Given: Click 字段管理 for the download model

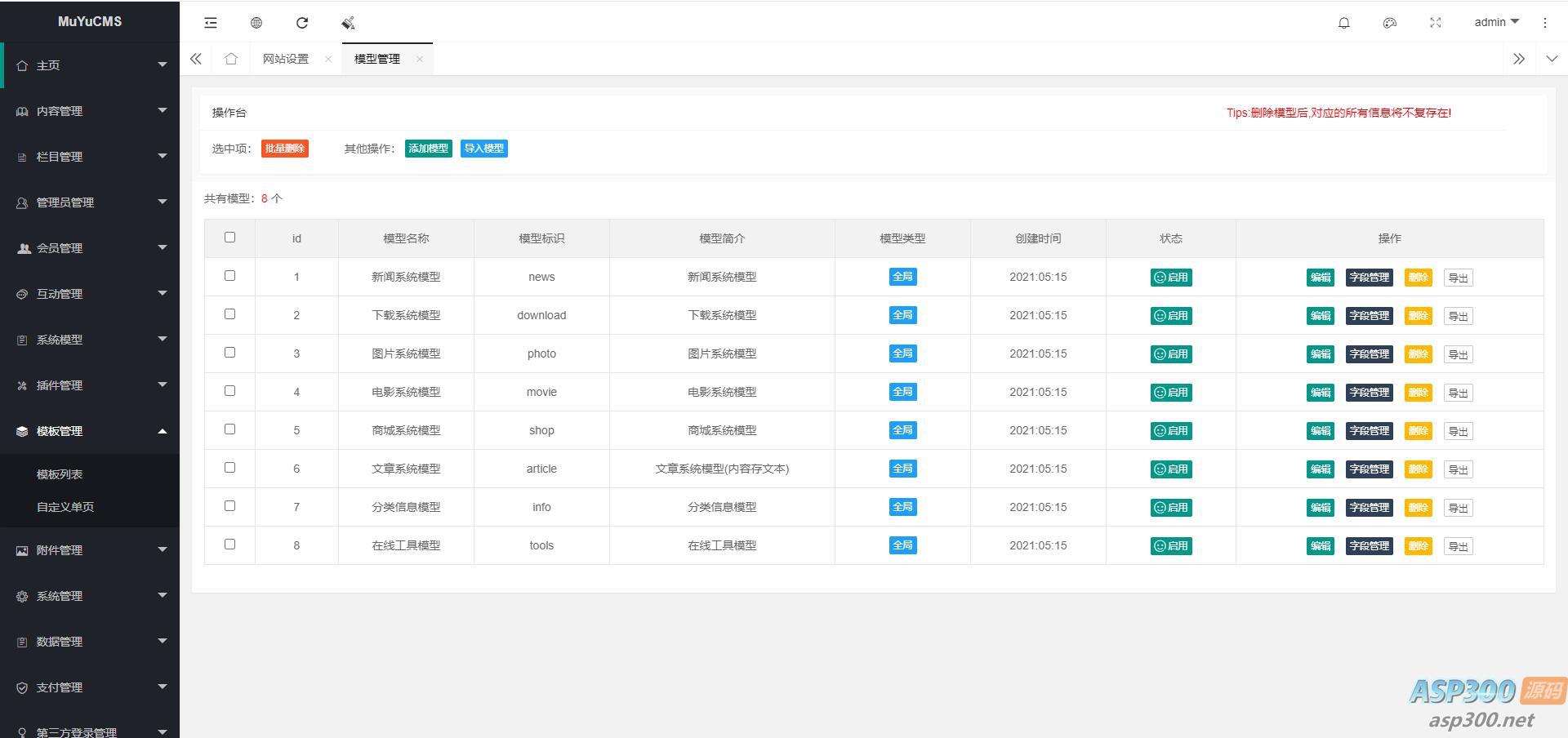Looking at the screenshot, I should (x=1369, y=316).
